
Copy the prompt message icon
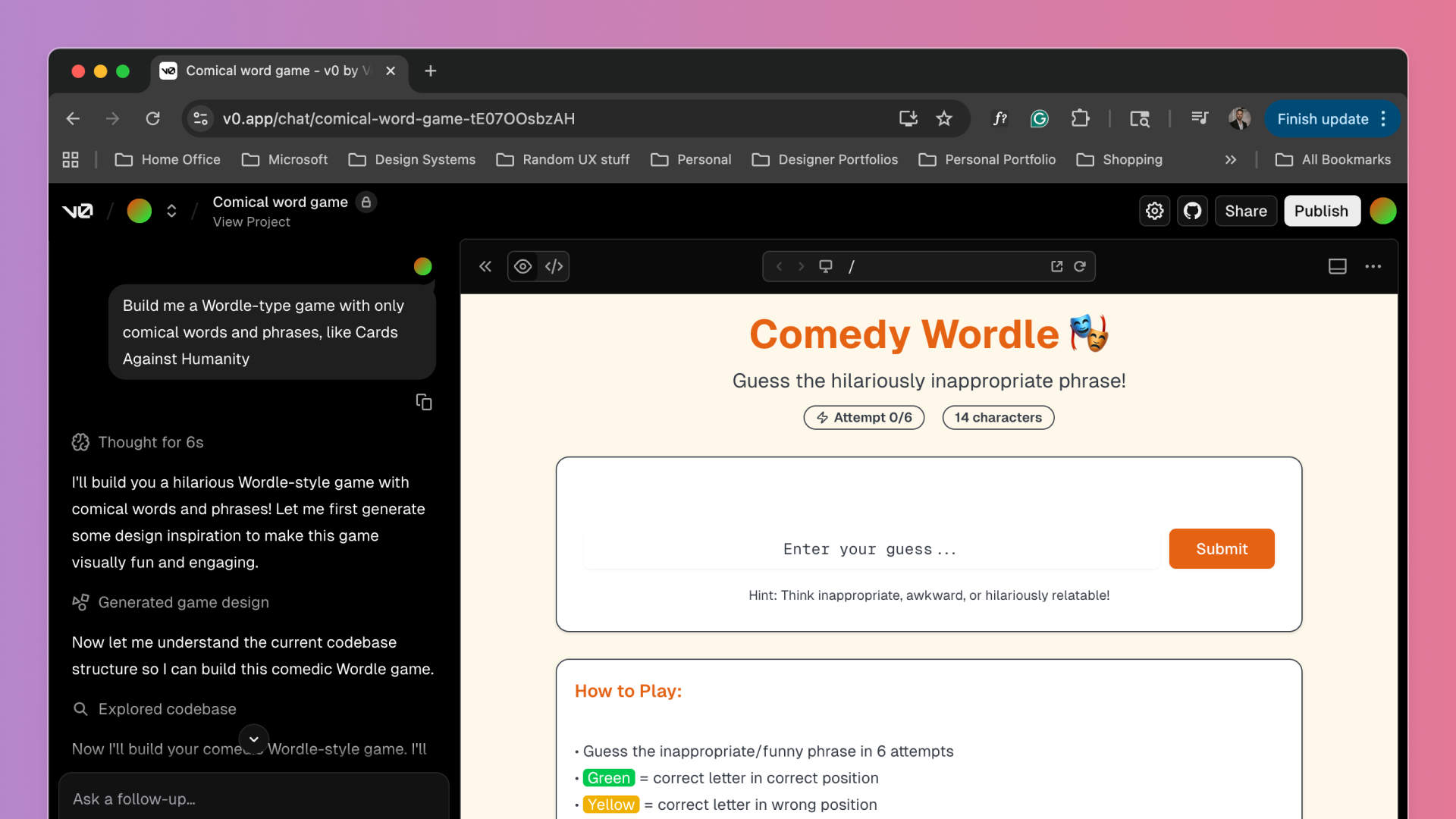click(424, 402)
